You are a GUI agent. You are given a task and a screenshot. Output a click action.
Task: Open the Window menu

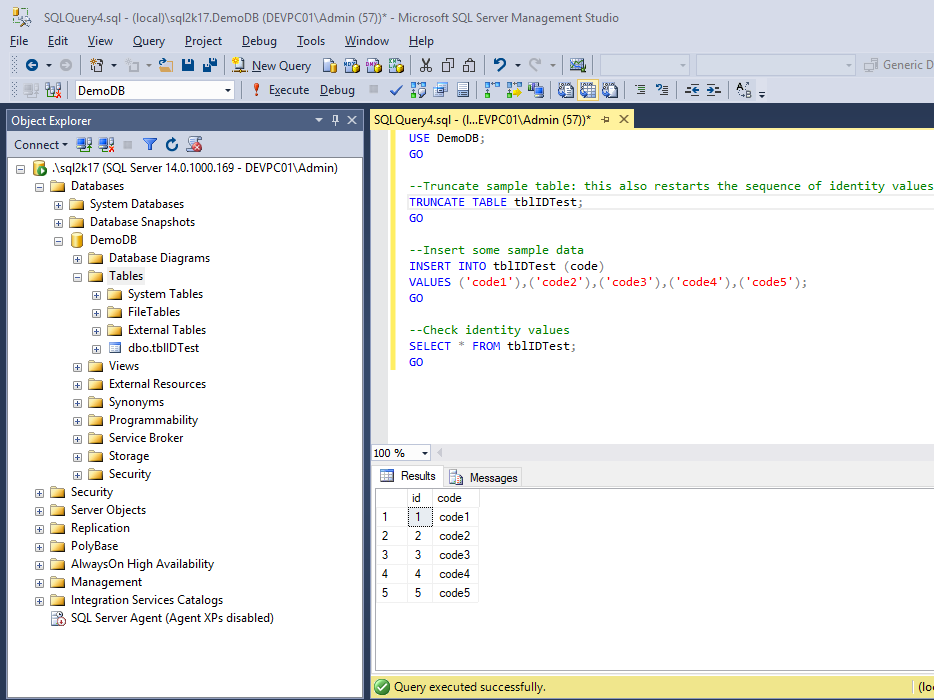(367, 41)
